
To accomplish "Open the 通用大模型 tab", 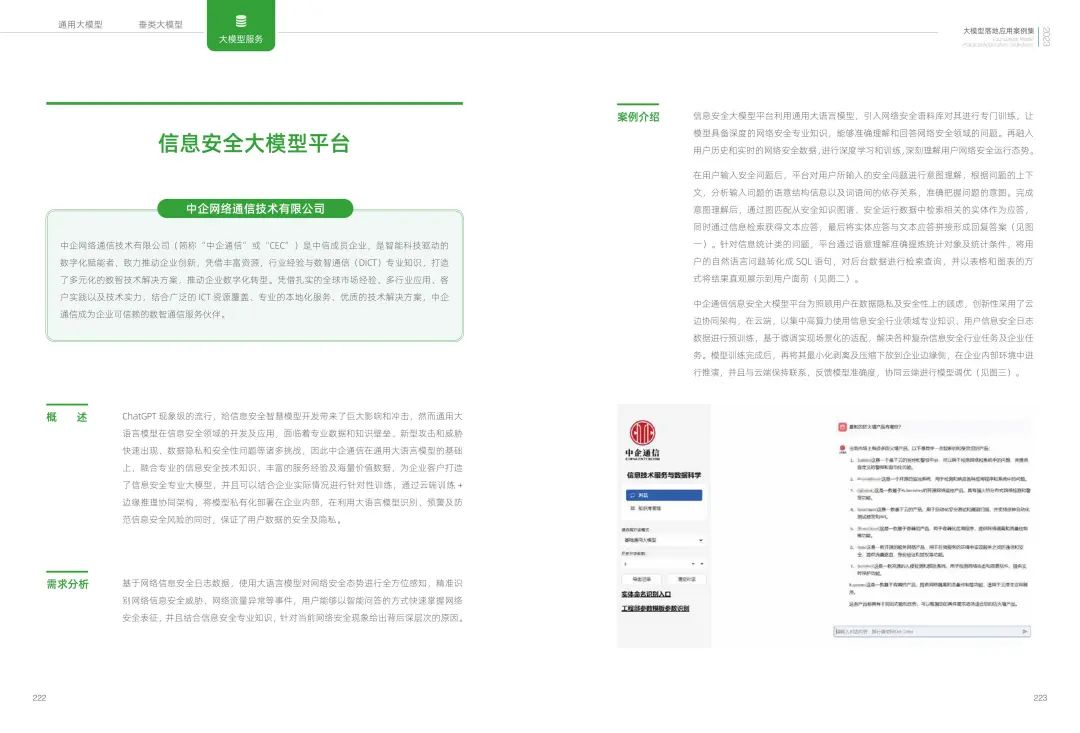I will click(x=80, y=25).
